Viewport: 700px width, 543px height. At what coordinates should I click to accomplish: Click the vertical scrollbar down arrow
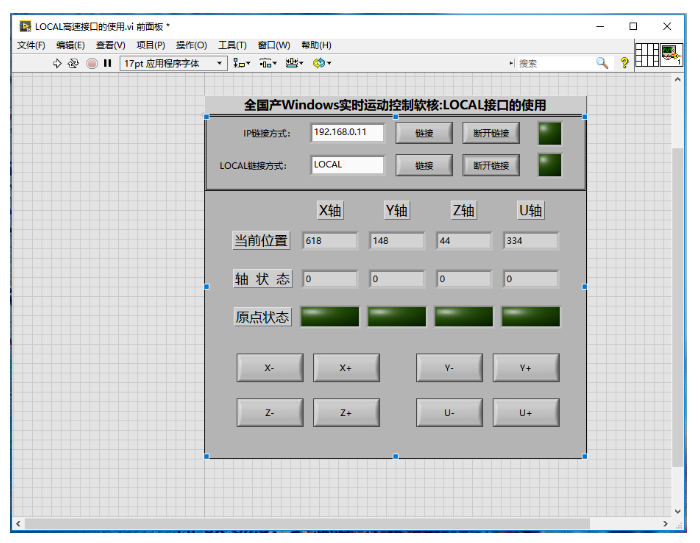pos(678,512)
